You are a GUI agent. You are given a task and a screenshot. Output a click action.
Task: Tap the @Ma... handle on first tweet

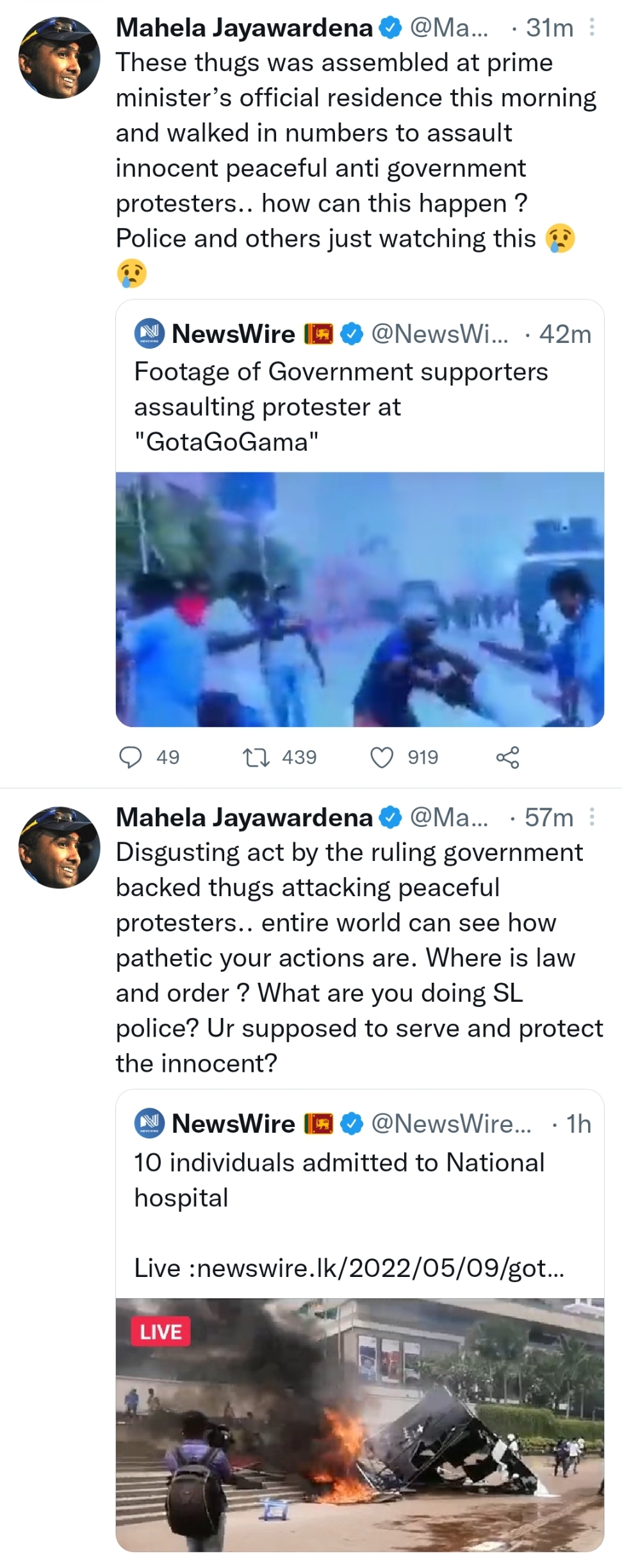tap(448, 28)
